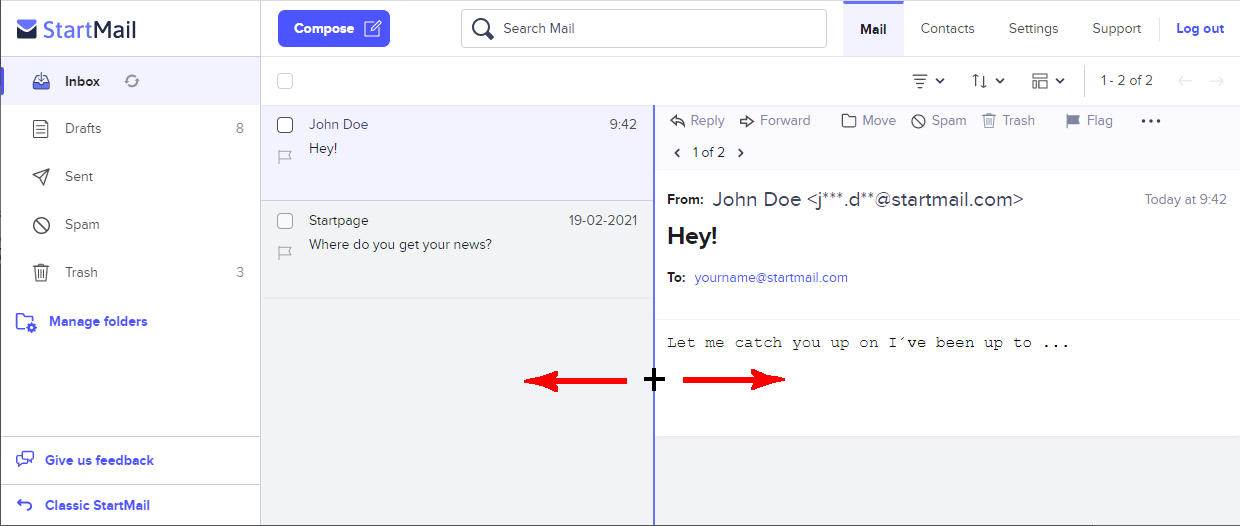
Task: Mark the message as Spam in toolbar
Action: pyautogui.click(x=939, y=121)
